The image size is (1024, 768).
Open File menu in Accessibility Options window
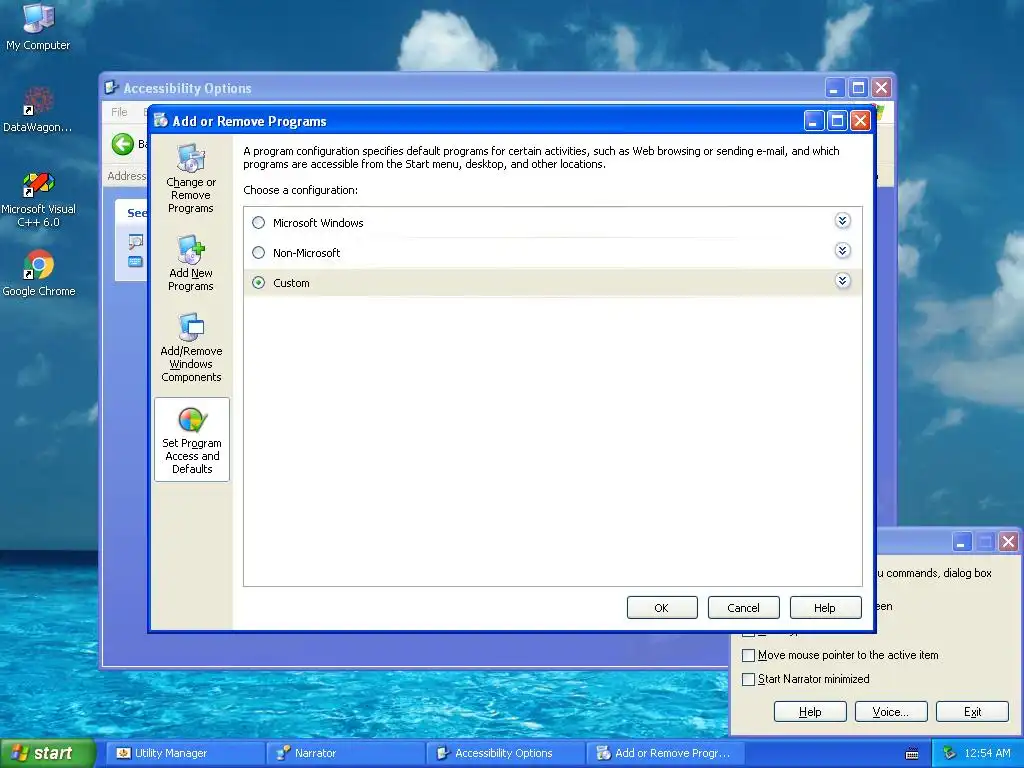tap(120, 112)
